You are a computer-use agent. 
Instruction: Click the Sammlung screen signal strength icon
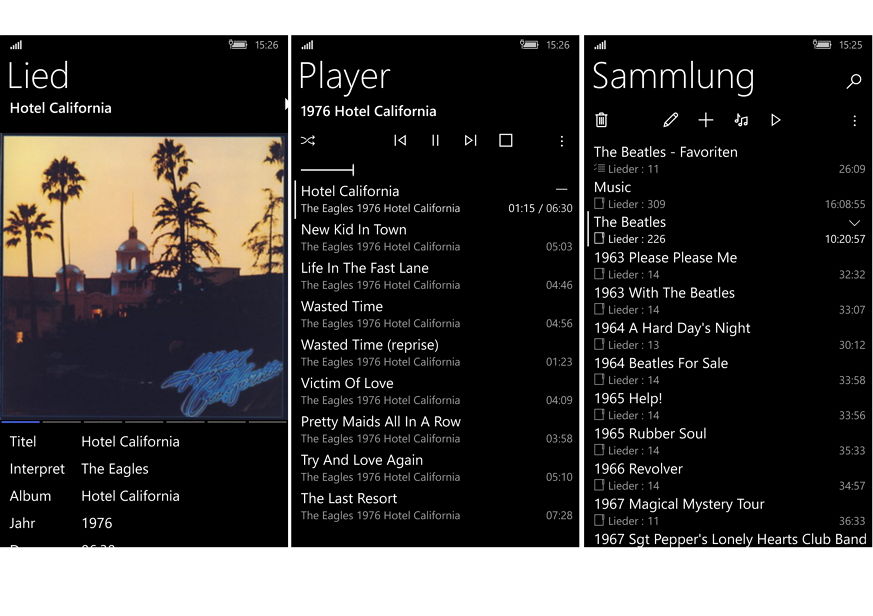click(600, 45)
